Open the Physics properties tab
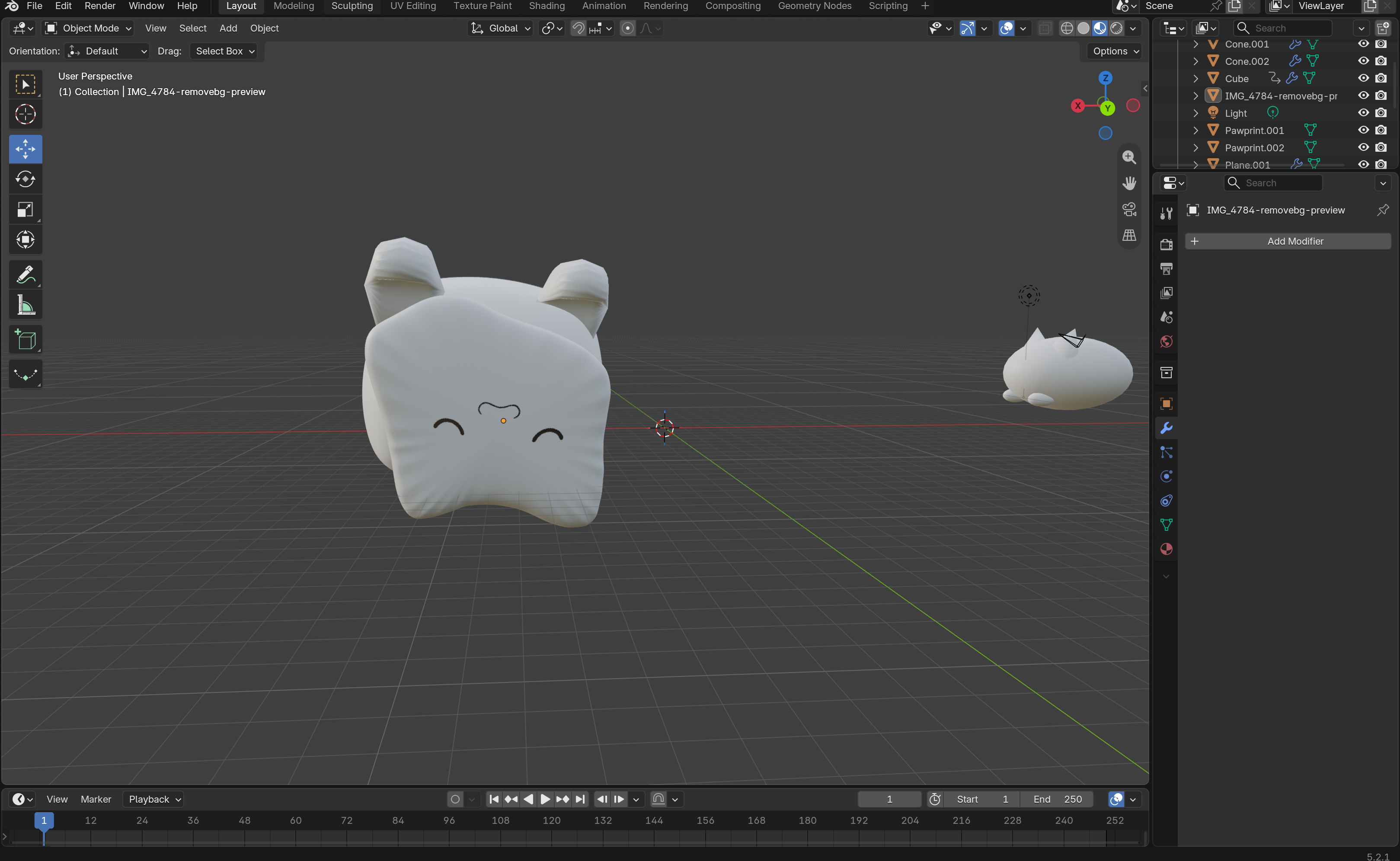The image size is (1400, 861). click(x=1166, y=476)
